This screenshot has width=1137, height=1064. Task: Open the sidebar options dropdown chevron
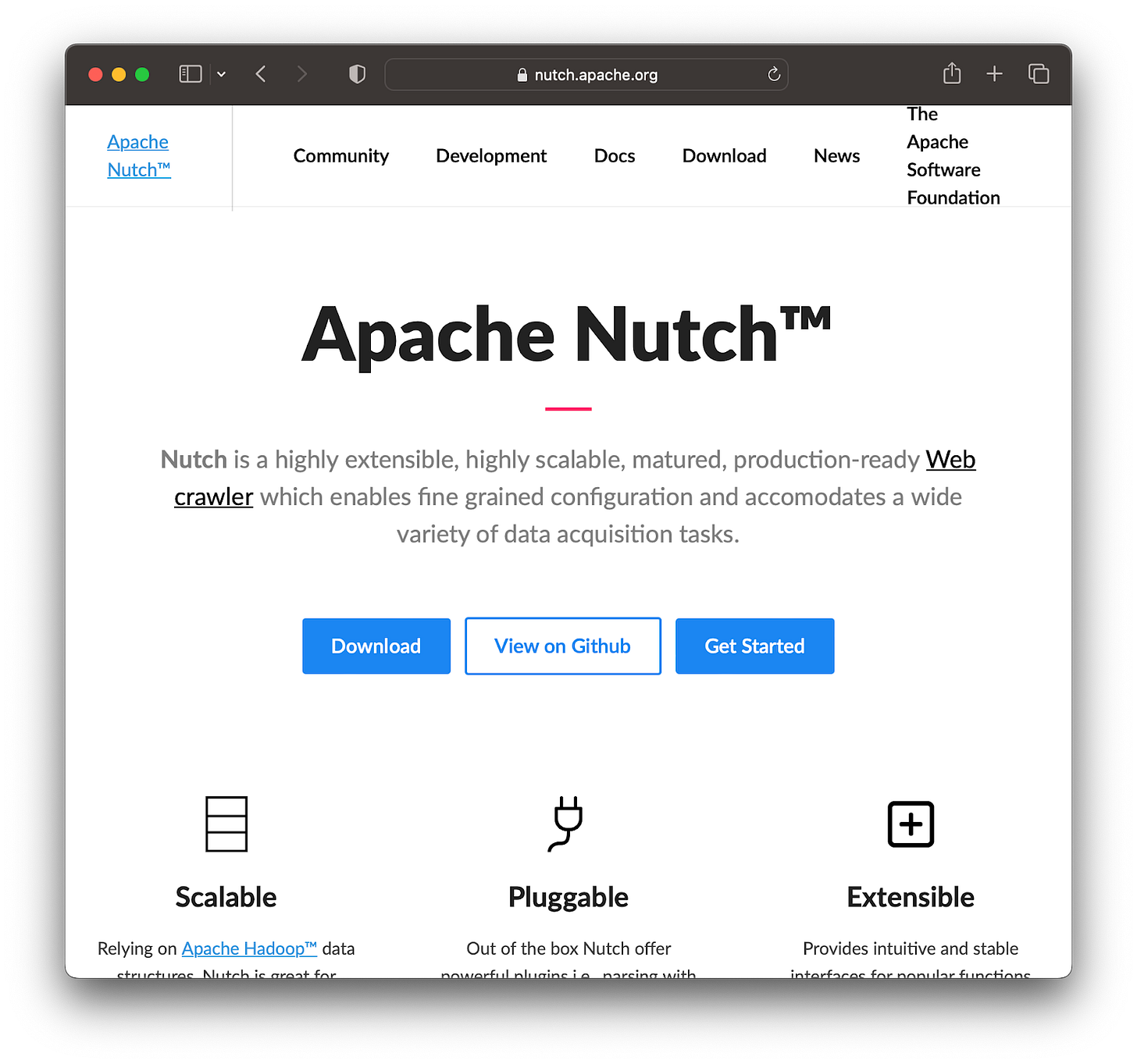pos(222,74)
